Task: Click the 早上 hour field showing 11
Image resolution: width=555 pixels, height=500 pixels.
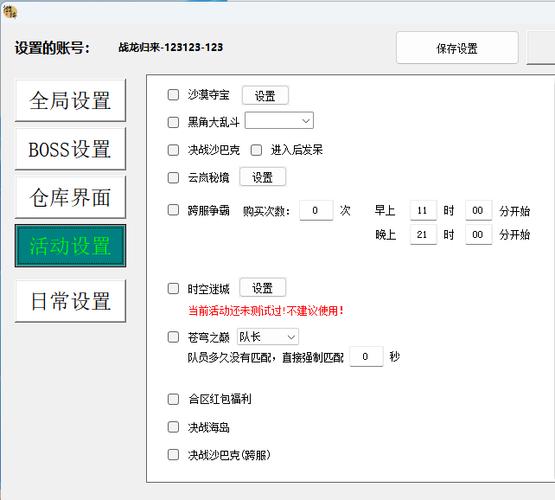Action: tap(423, 211)
